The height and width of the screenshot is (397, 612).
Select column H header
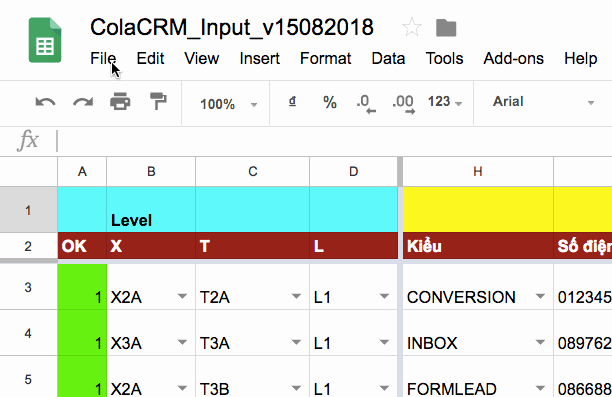478,171
